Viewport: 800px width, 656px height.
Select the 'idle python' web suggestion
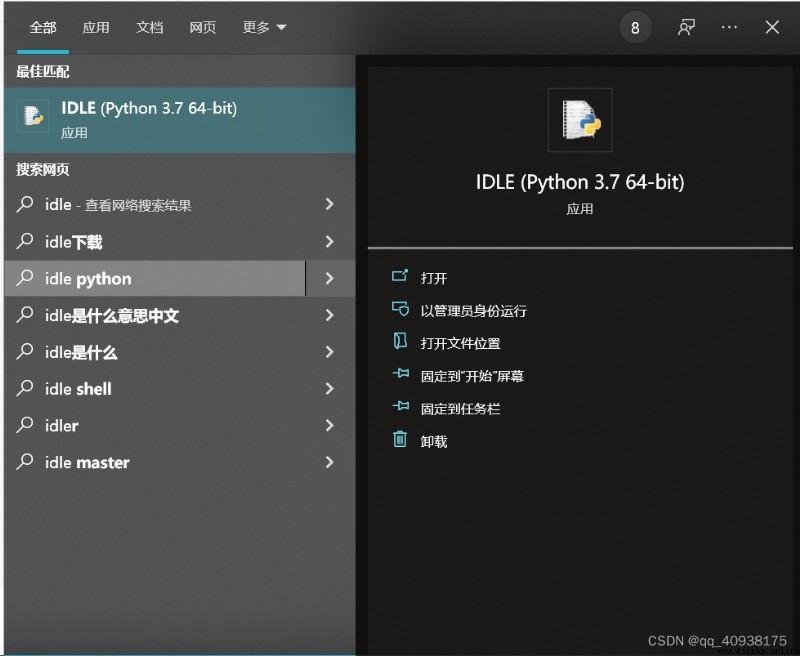[x=155, y=279]
